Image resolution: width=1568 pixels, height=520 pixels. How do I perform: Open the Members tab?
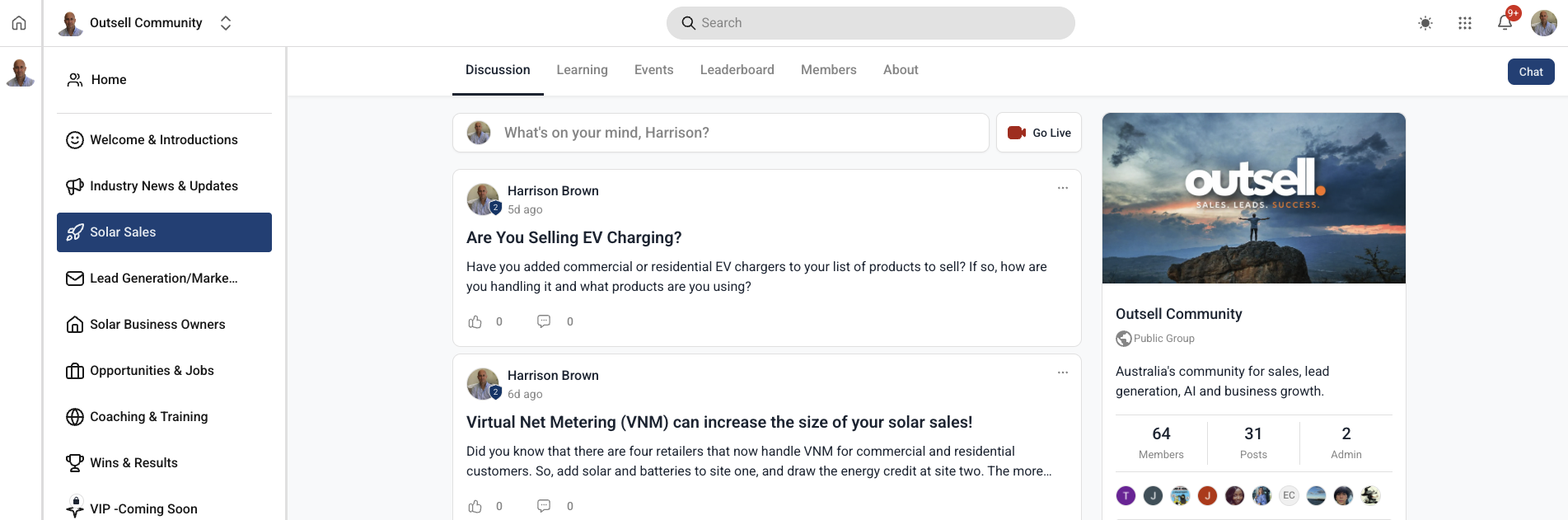pyautogui.click(x=829, y=70)
